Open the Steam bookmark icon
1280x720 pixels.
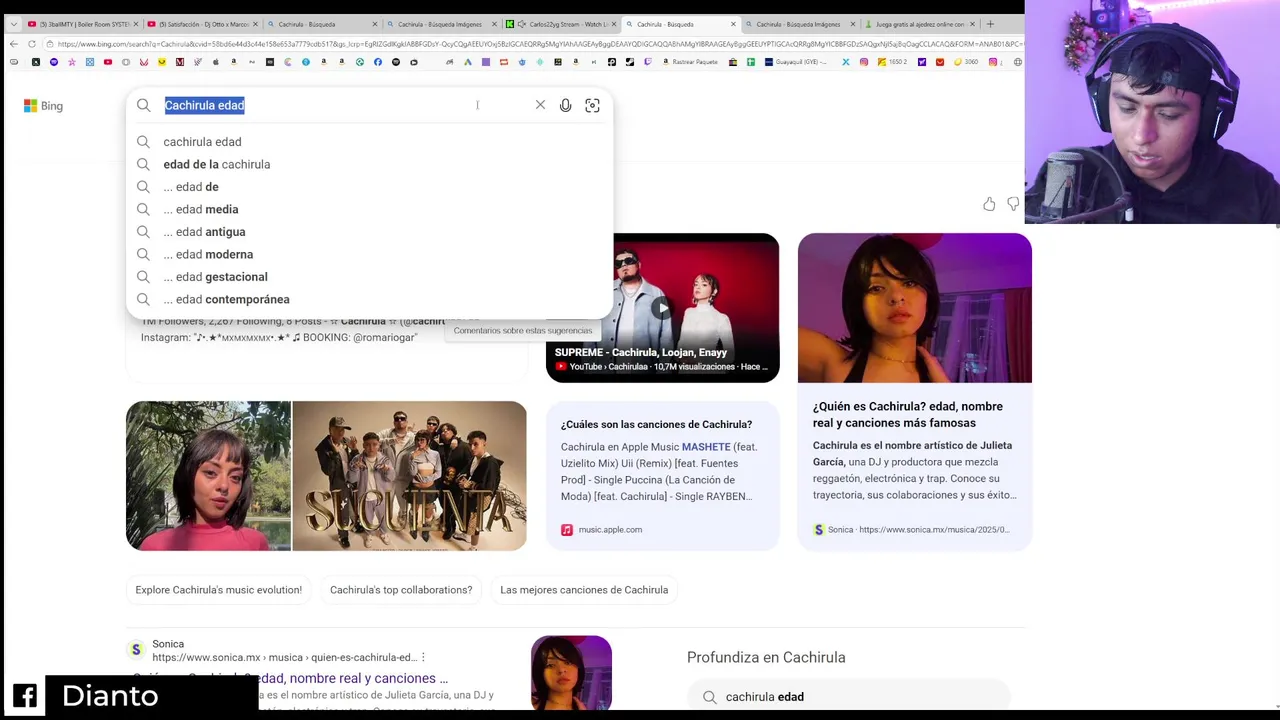click(x=630, y=62)
